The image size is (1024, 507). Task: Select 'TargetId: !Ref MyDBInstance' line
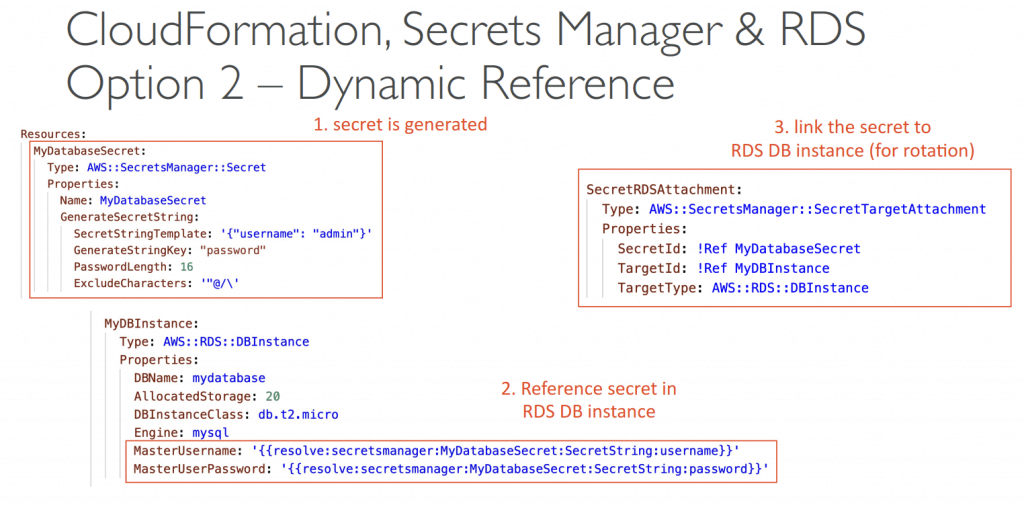[723, 269]
